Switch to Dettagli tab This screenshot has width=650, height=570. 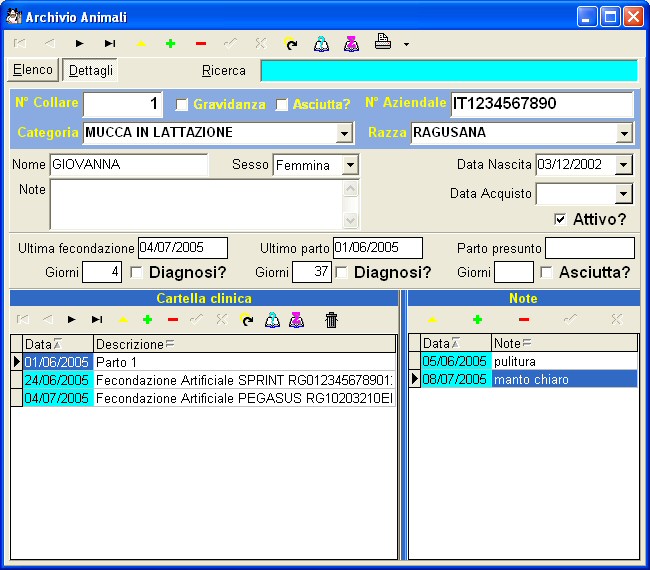pos(90,70)
